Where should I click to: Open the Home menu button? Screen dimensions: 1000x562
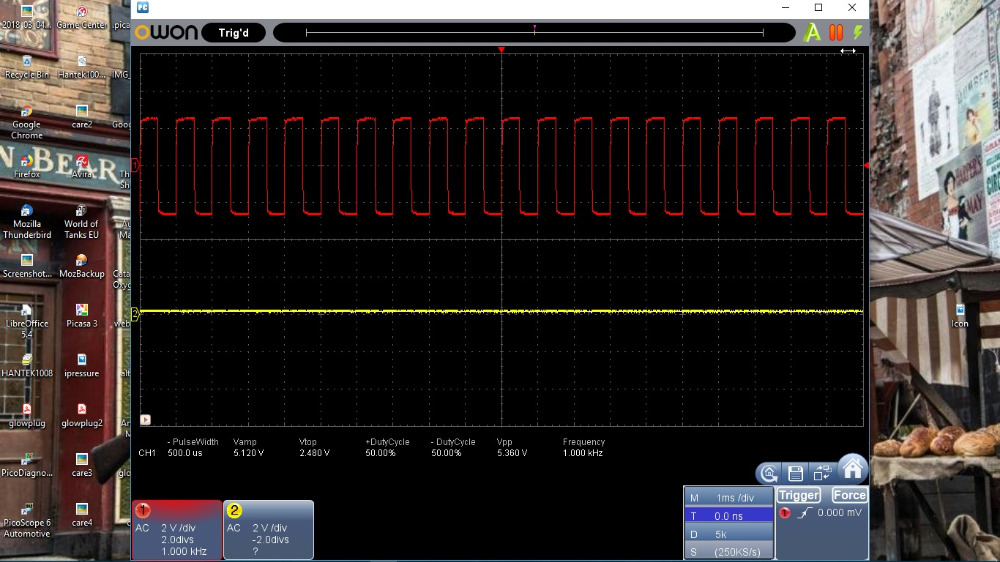pyautogui.click(x=852, y=469)
